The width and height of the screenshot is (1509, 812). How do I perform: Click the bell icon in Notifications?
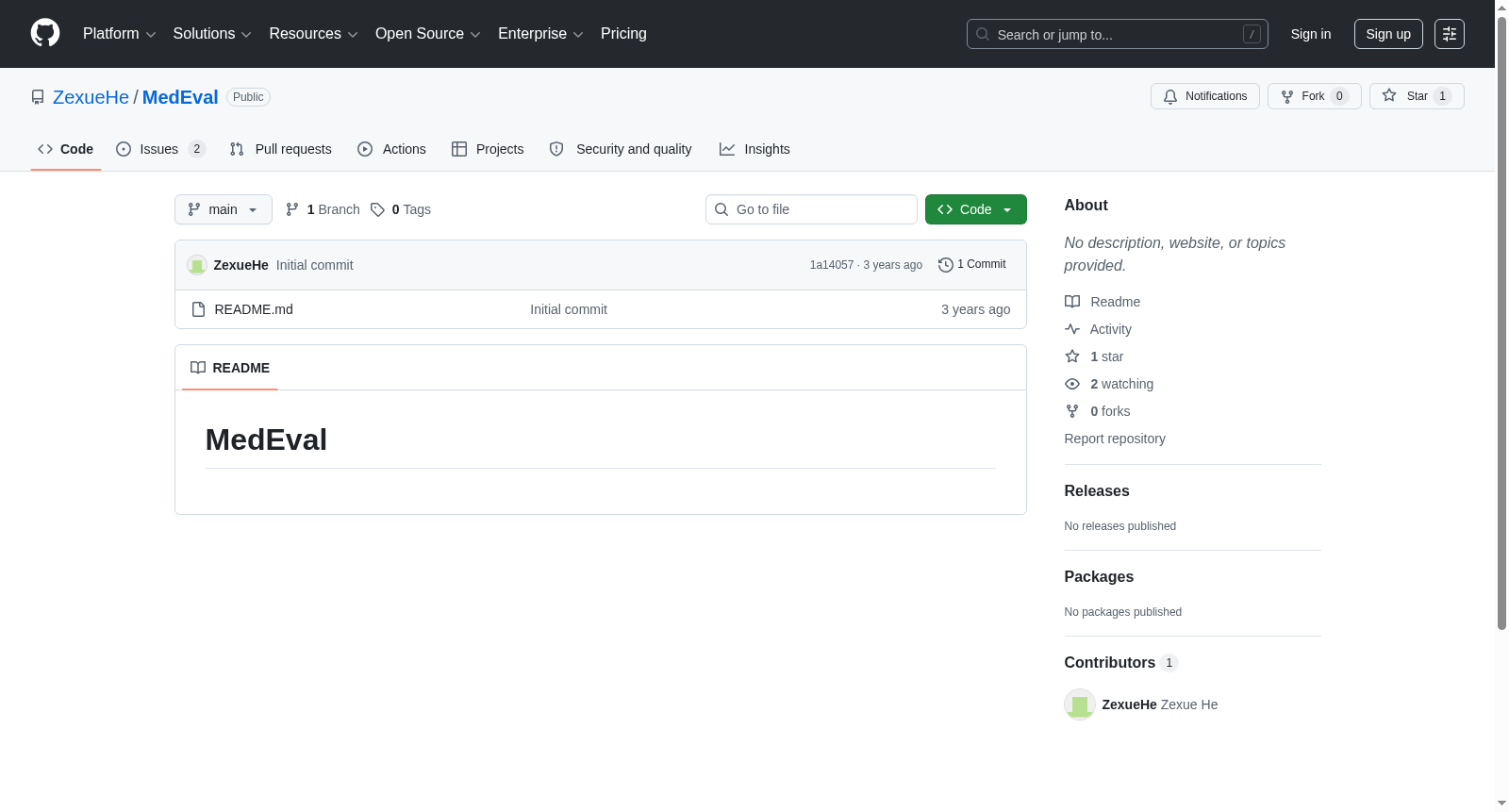1170,96
